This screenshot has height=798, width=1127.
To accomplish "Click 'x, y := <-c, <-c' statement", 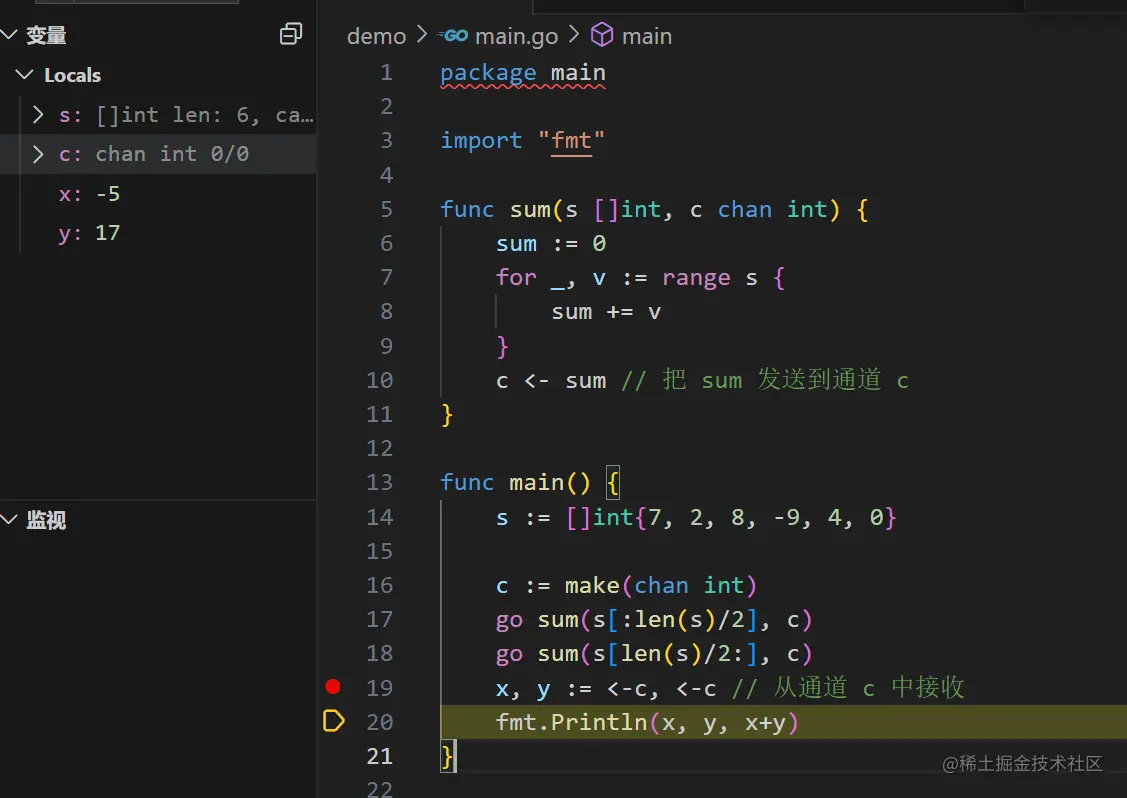I will [x=606, y=688].
